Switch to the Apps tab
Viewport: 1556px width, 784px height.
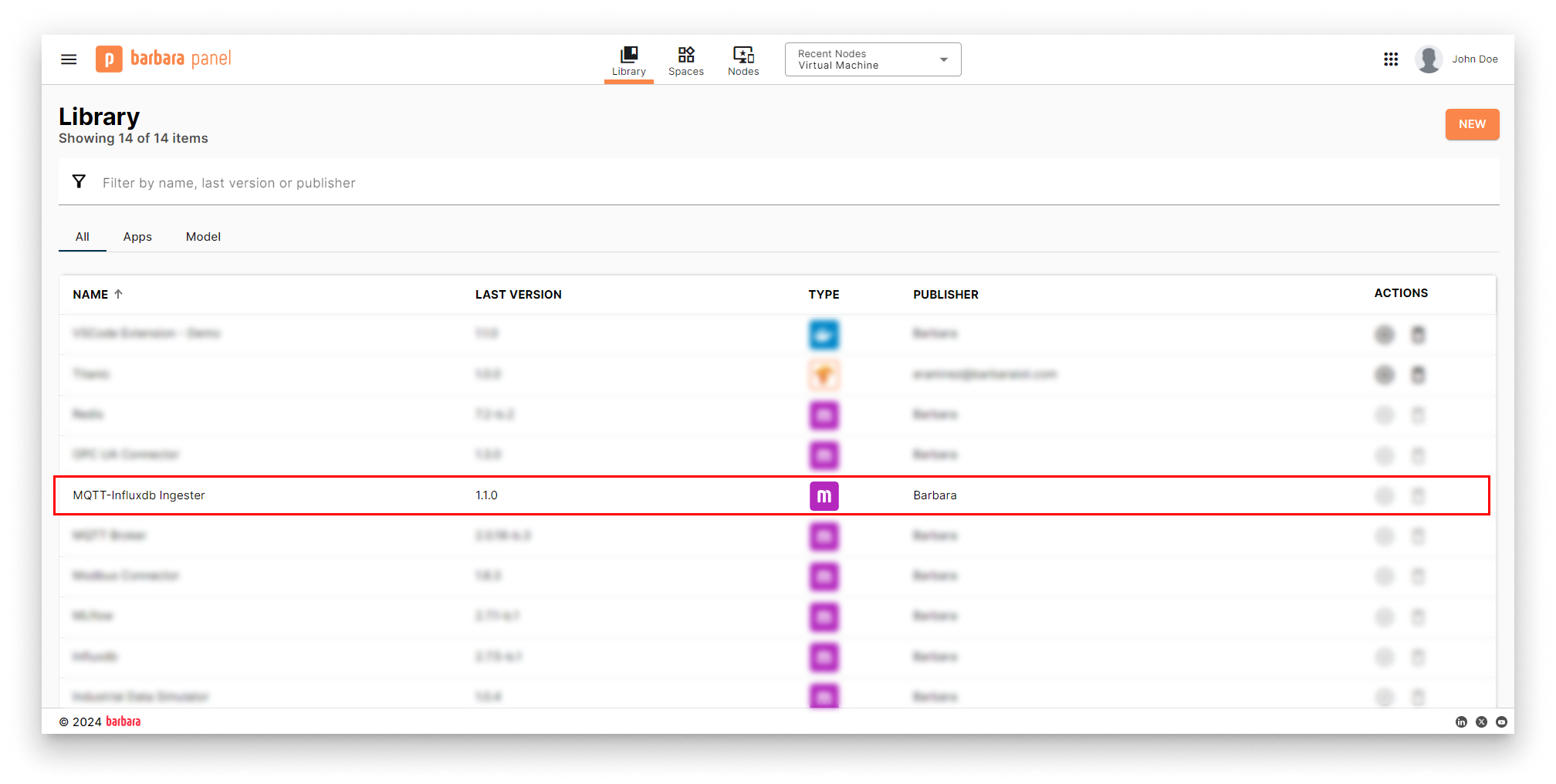pos(137,237)
